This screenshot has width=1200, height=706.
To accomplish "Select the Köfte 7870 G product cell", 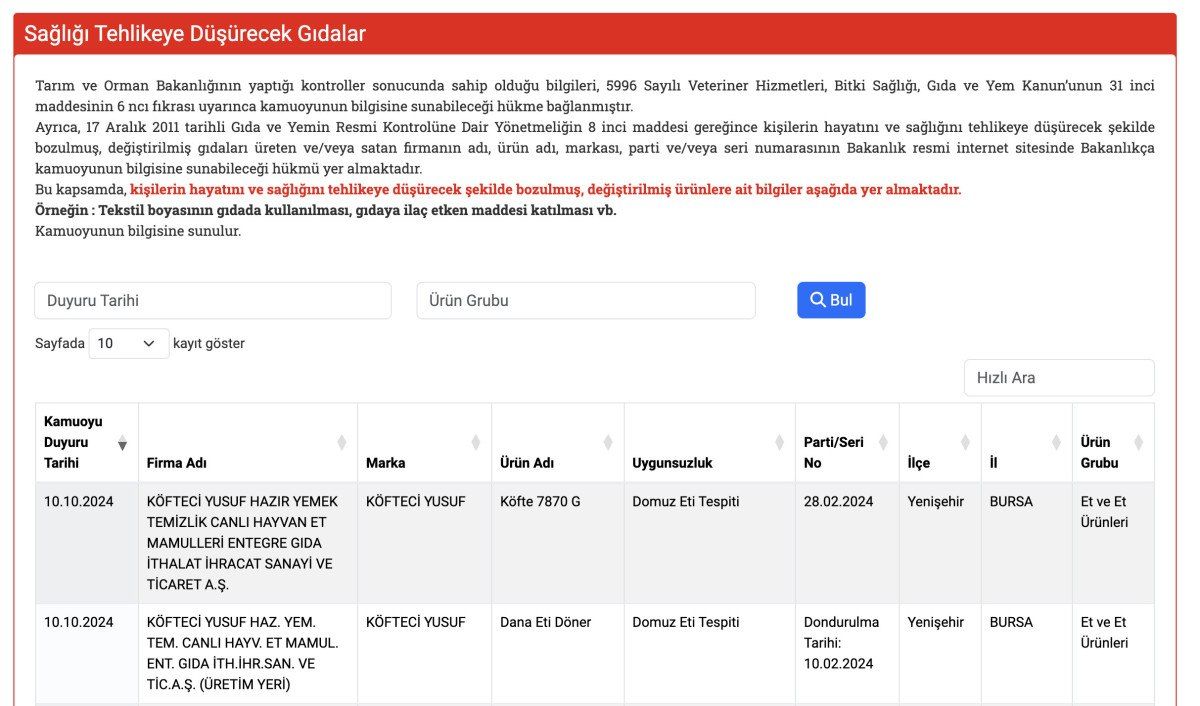I will point(540,502).
